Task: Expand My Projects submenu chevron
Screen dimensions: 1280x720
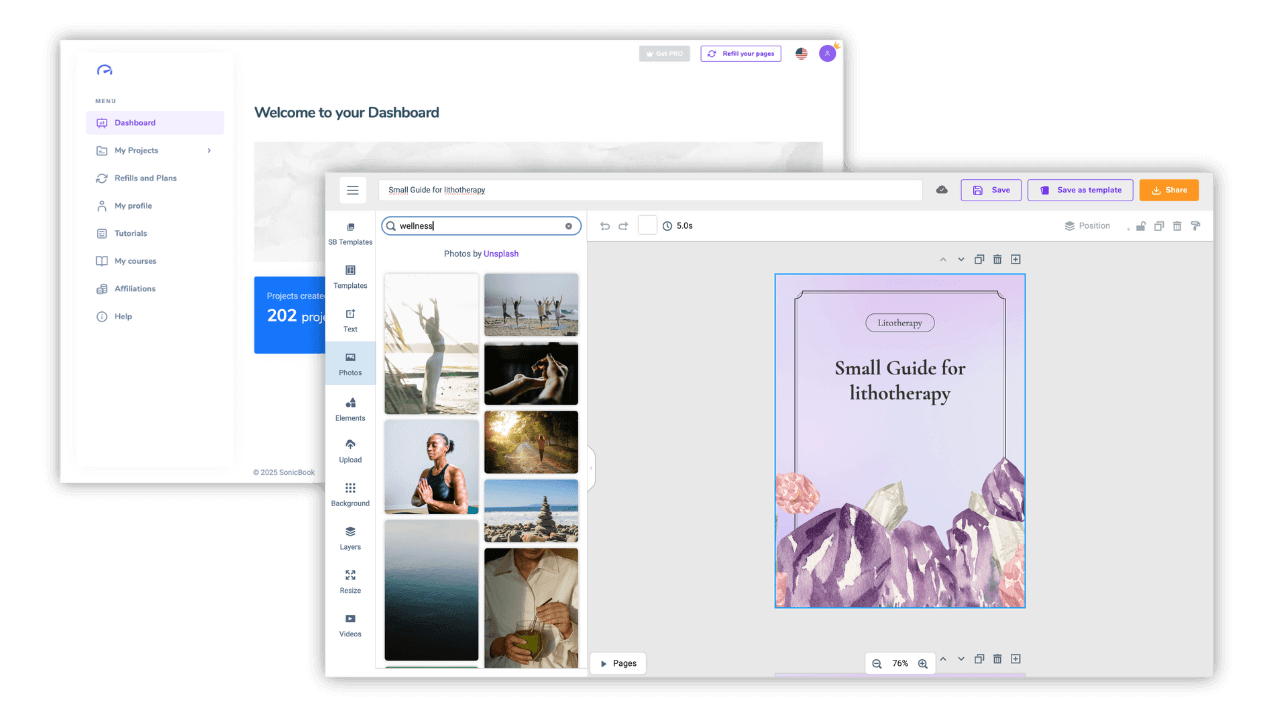Action: click(x=209, y=151)
